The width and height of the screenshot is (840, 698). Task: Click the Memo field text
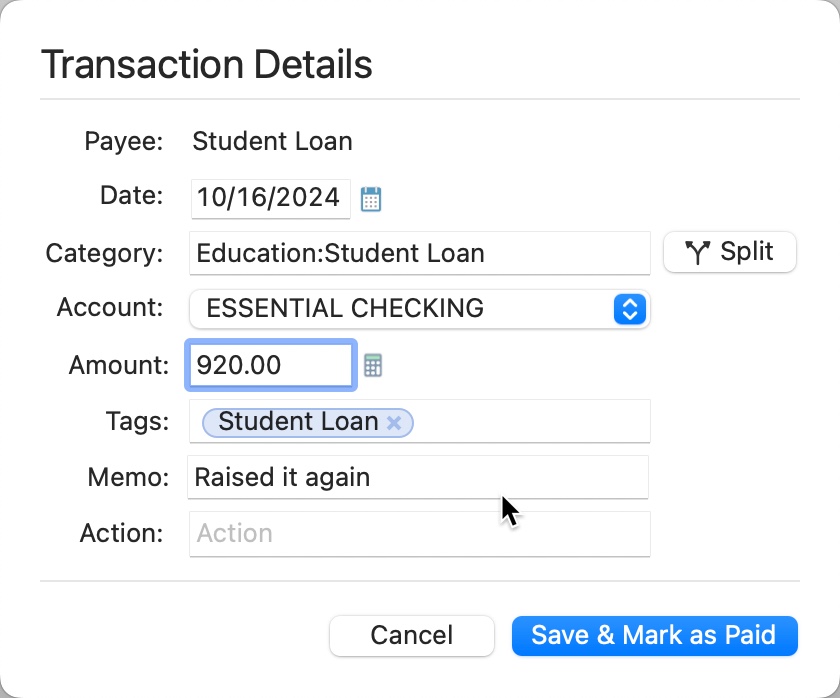[x=283, y=477]
